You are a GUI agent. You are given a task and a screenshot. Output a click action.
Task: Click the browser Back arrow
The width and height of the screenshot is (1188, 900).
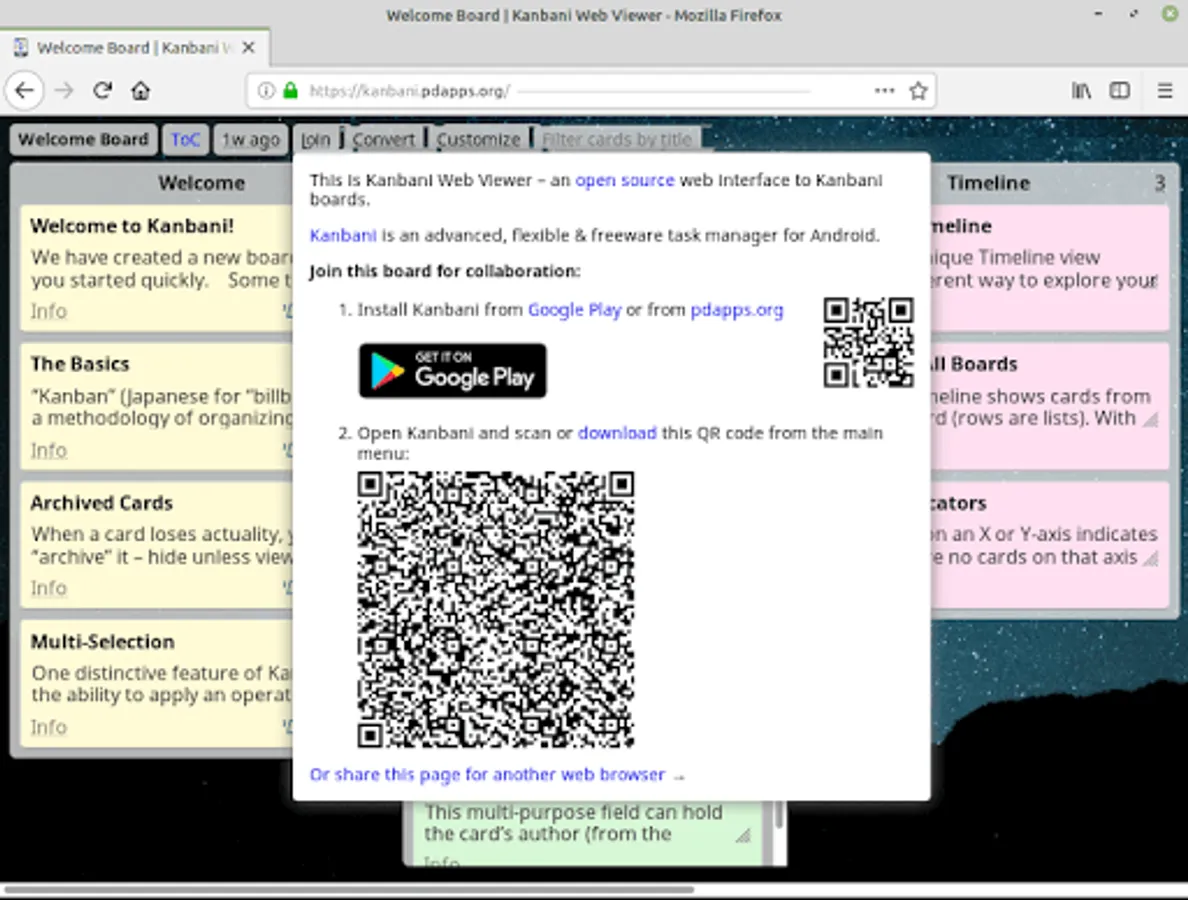(x=24, y=91)
